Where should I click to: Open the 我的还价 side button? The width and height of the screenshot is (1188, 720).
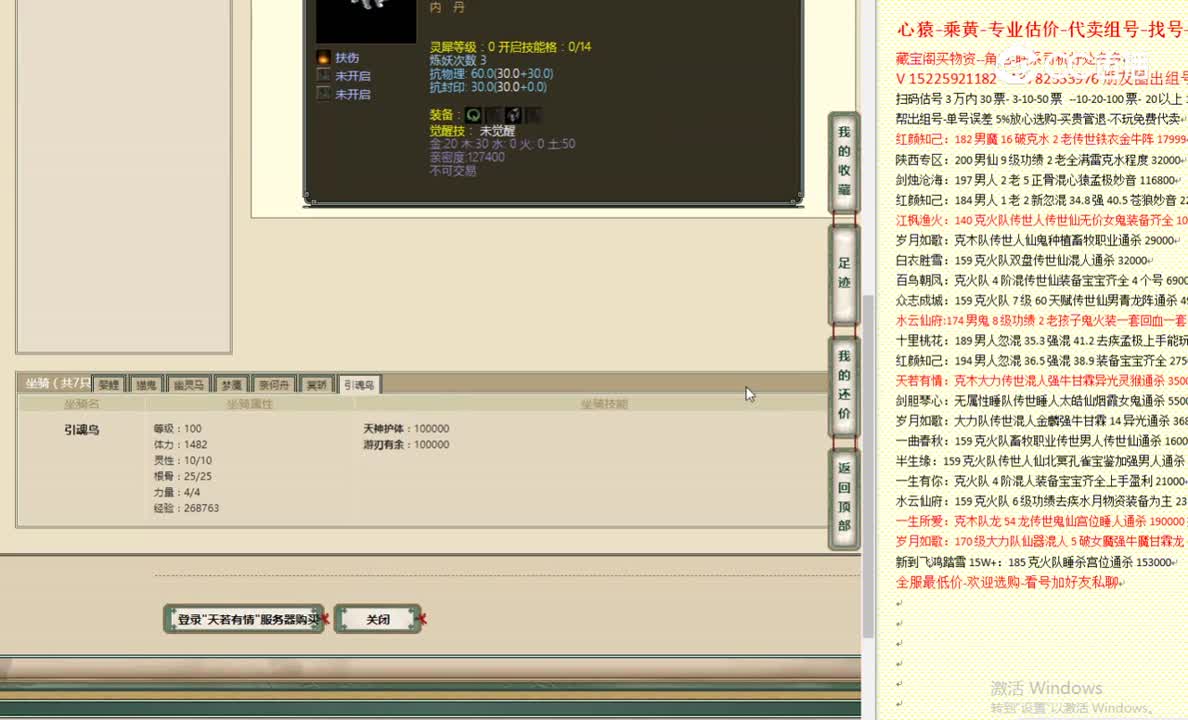coord(844,386)
